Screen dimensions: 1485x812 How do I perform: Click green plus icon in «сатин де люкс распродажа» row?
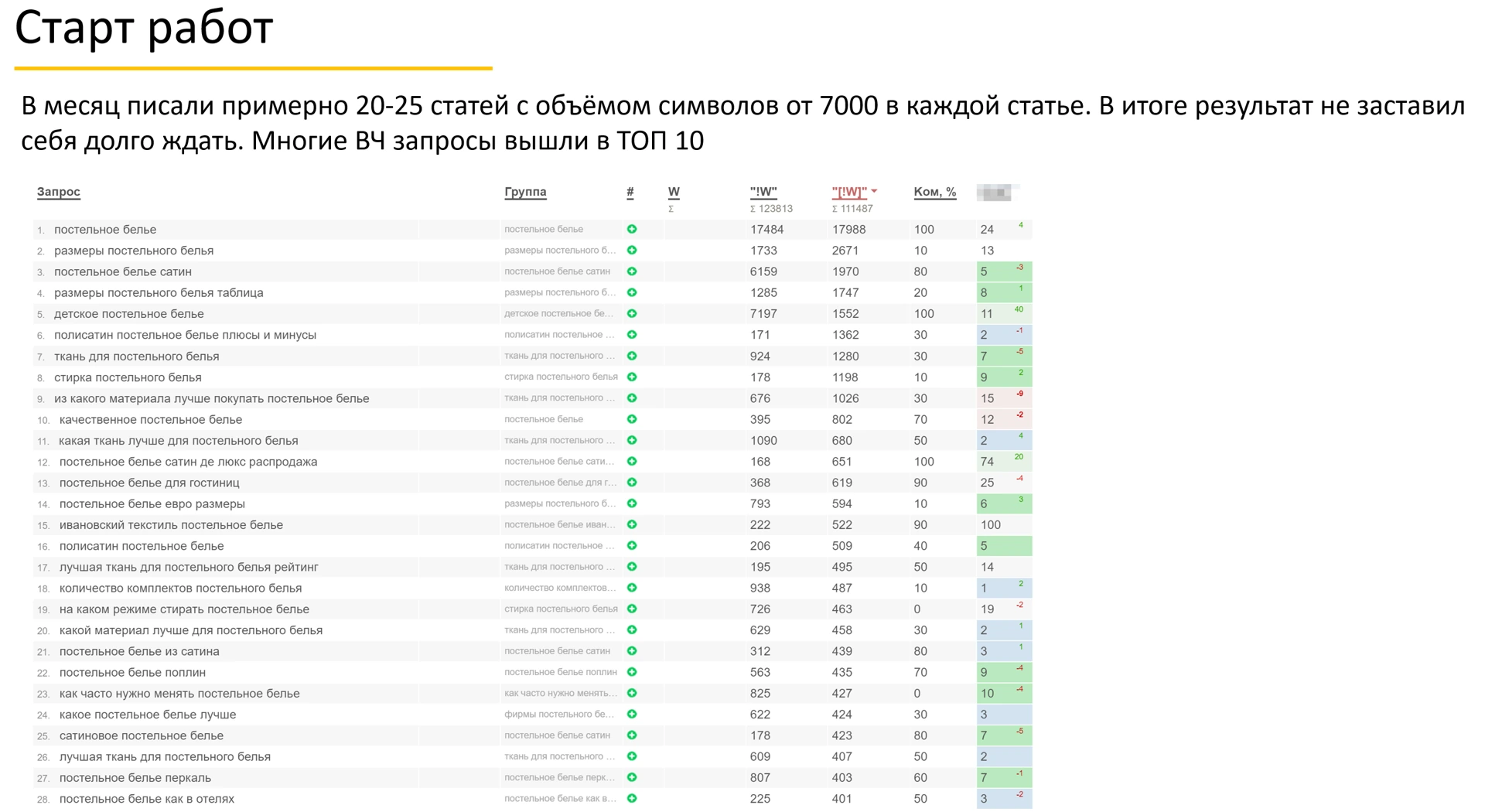632,462
